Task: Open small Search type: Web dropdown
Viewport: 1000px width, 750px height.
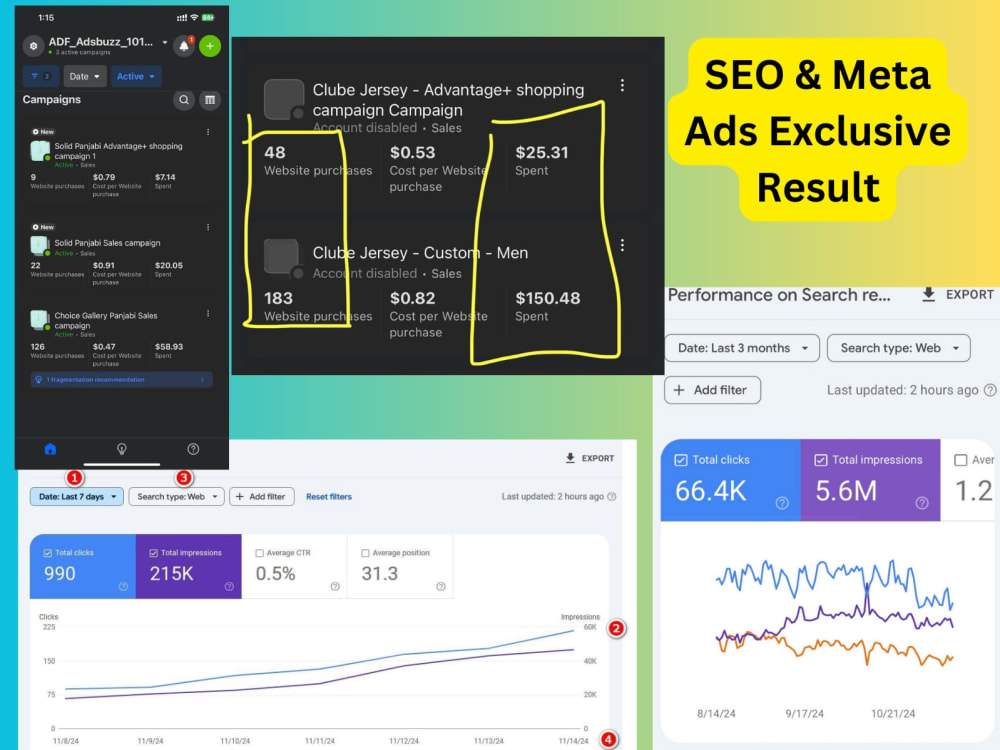Action: tap(177, 496)
